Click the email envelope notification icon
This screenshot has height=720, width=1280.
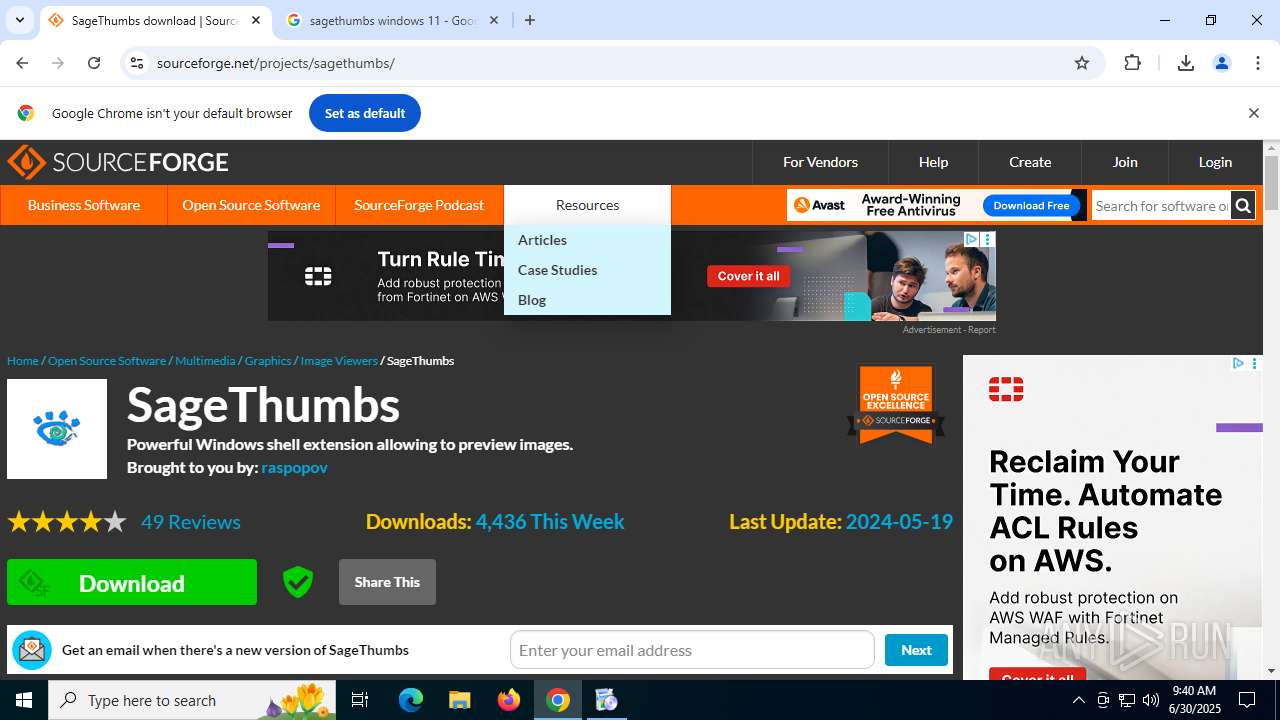32,650
